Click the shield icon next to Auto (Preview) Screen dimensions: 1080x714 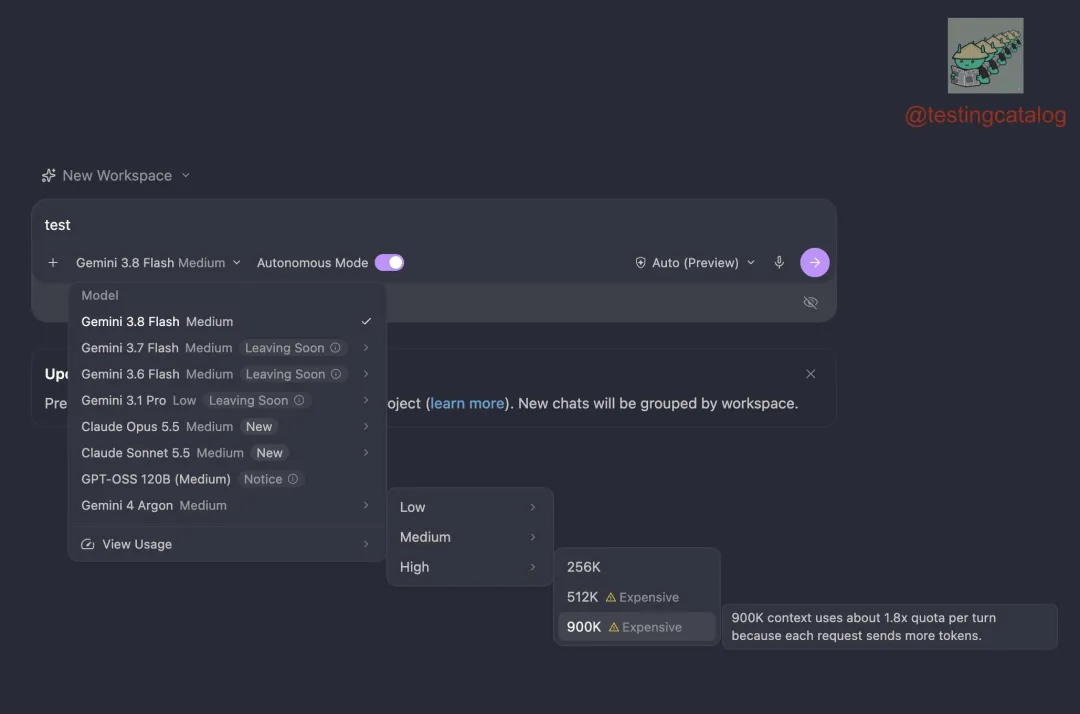click(x=641, y=262)
